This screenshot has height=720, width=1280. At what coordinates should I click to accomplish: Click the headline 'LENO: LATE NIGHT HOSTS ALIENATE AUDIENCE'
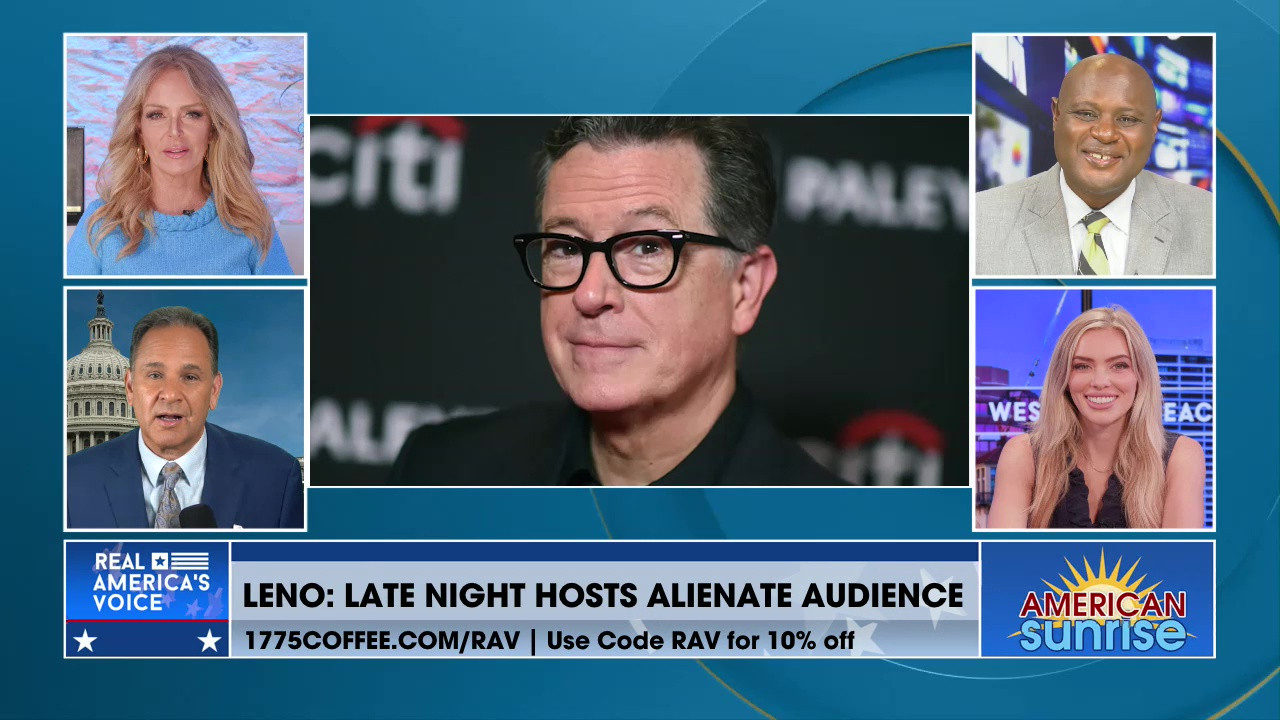coord(603,595)
